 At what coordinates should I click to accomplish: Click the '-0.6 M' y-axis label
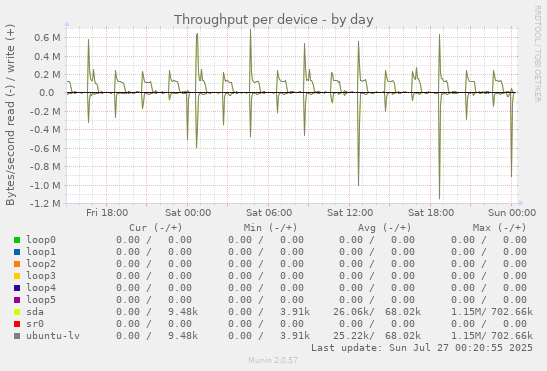pyautogui.click(x=45, y=148)
